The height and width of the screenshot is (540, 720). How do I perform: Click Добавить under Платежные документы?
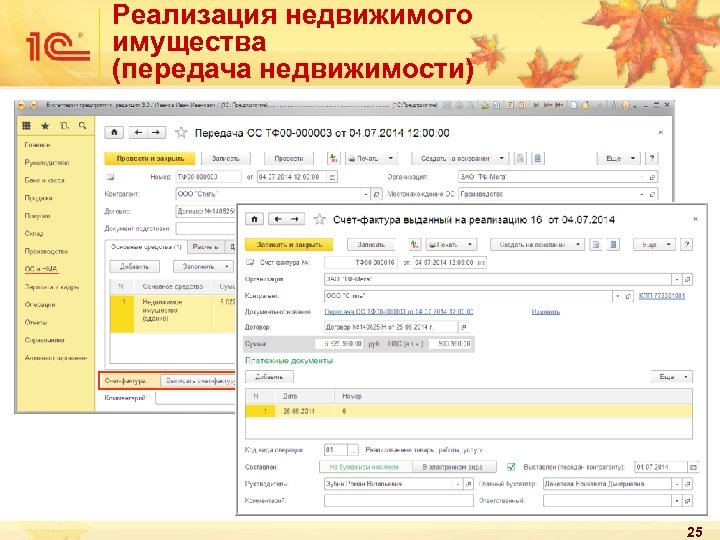(269, 377)
